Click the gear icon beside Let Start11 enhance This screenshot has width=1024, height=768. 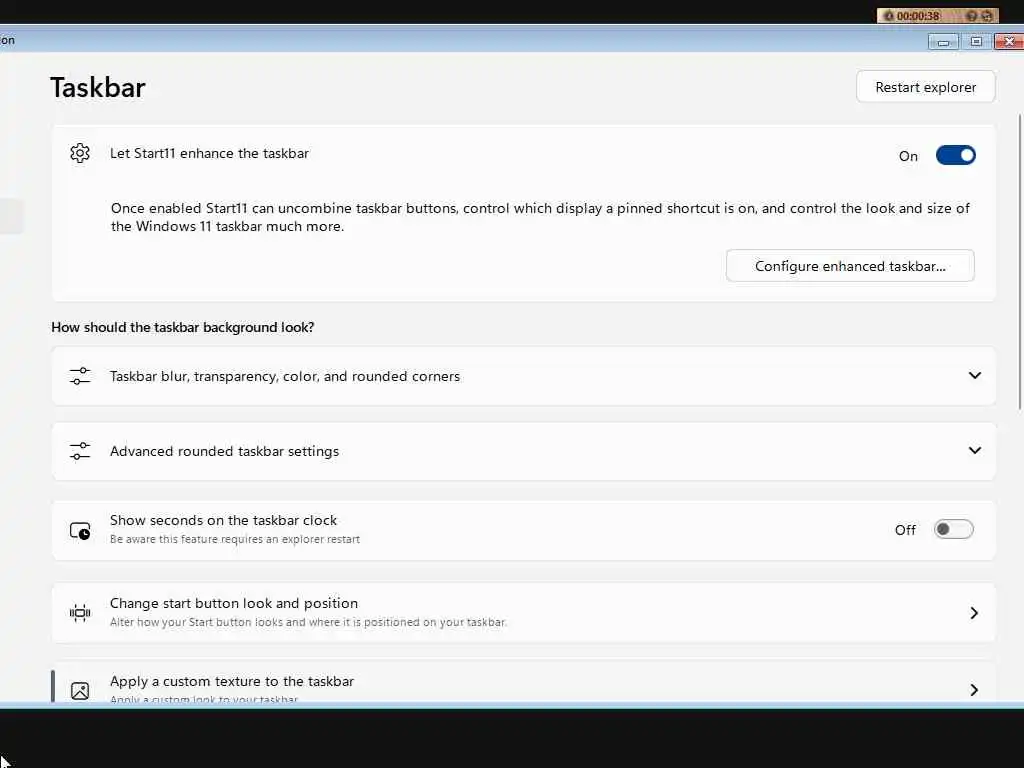[80, 153]
